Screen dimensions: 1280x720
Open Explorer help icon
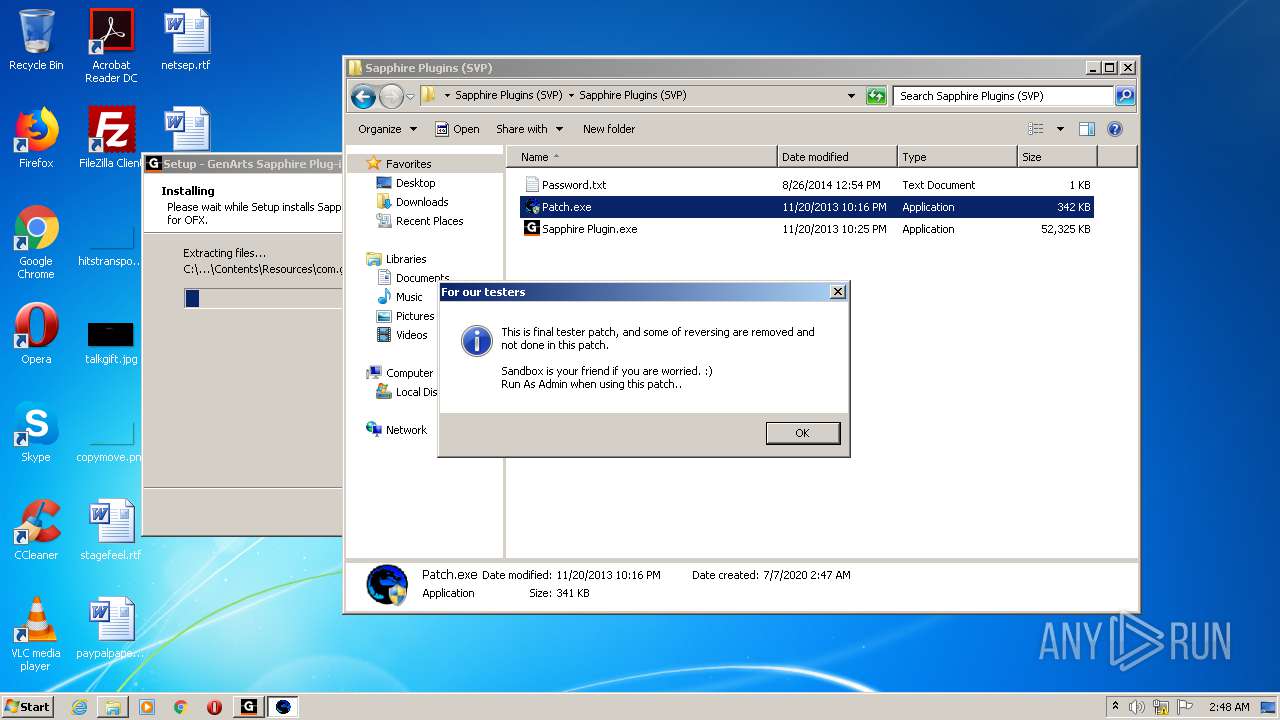[x=1115, y=129]
